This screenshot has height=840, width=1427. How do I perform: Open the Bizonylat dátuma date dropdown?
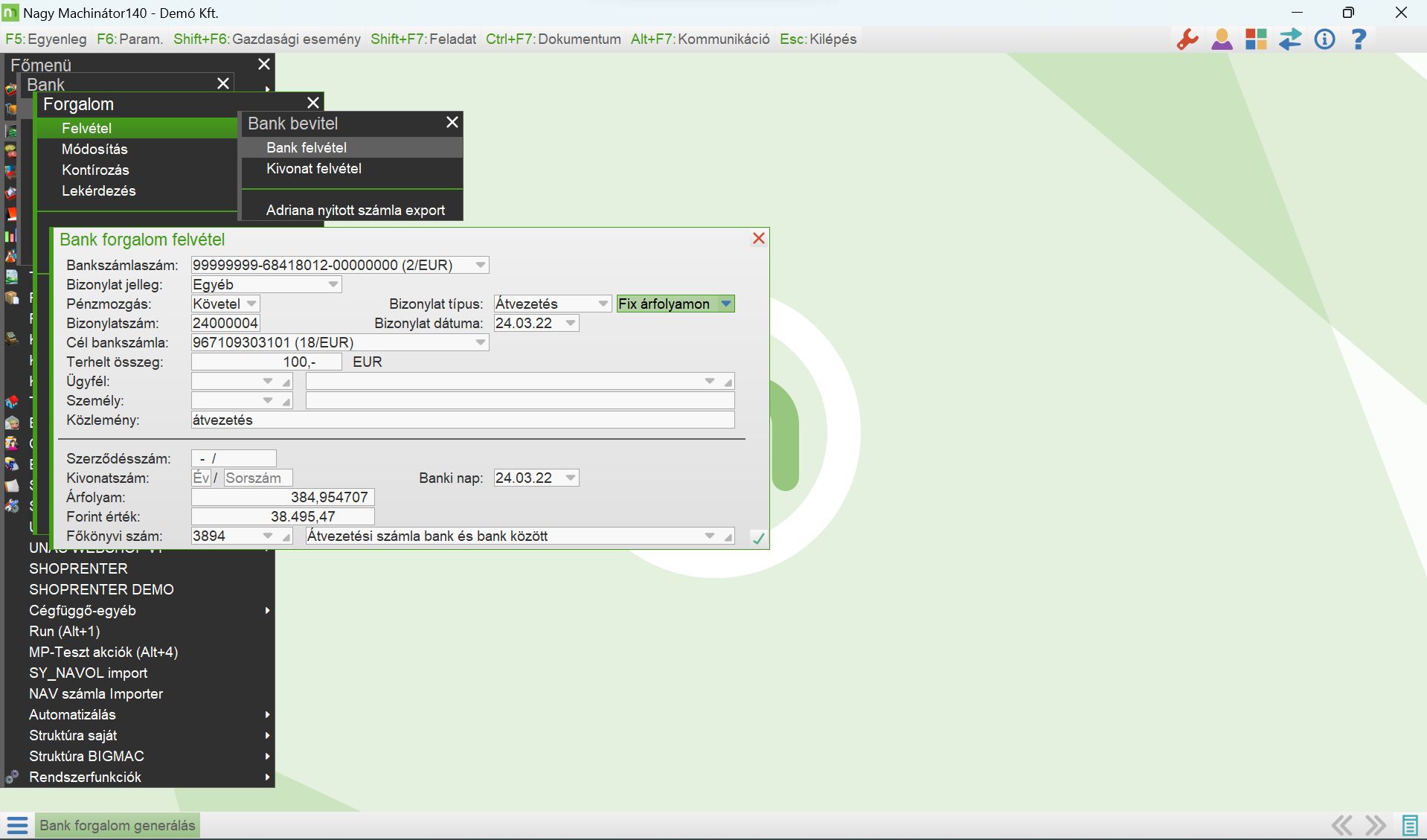pyautogui.click(x=571, y=323)
